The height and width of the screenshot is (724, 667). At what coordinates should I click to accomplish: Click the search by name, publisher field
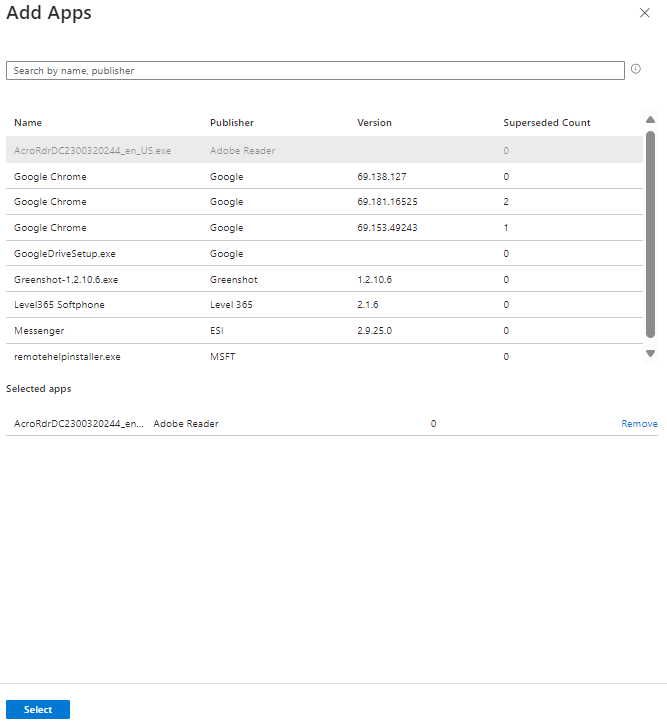click(315, 71)
